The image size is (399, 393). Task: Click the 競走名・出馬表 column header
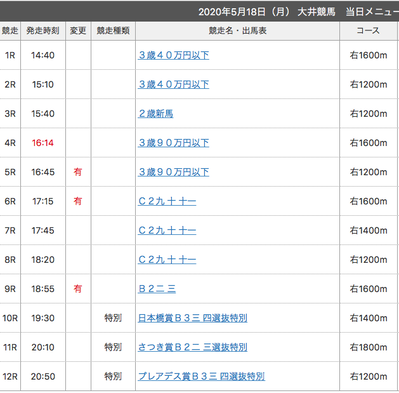point(237,31)
